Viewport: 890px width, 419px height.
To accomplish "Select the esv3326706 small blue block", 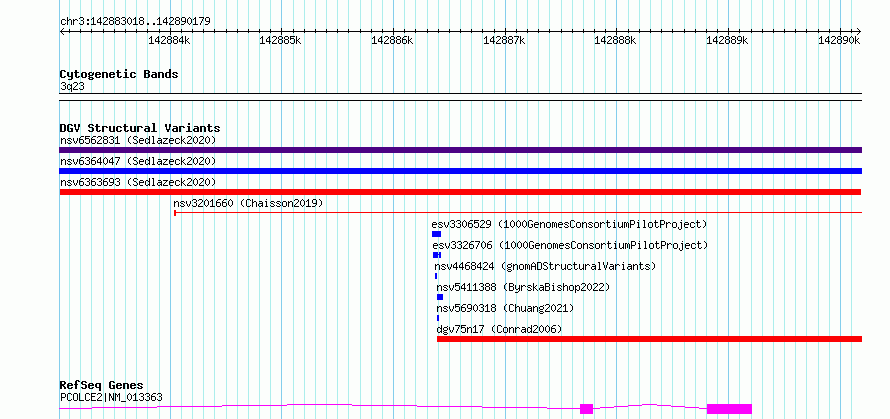I will [436, 255].
